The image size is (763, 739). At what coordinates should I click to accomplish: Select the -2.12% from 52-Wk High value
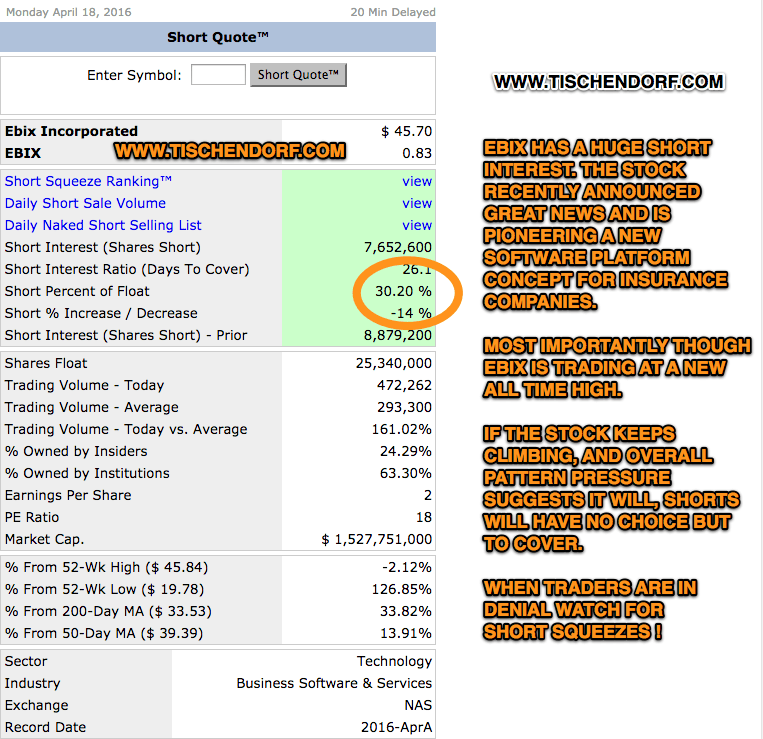click(406, 567)
